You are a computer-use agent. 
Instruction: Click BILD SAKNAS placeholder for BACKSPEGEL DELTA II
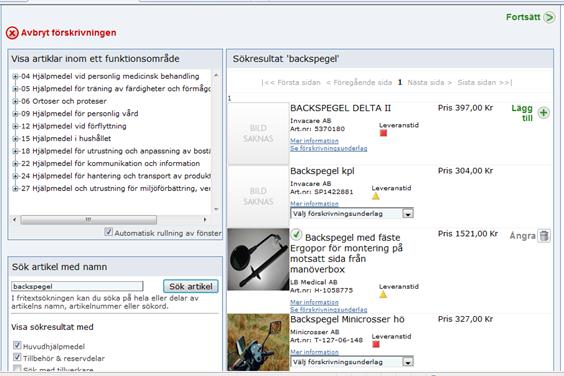pos(258,133)
